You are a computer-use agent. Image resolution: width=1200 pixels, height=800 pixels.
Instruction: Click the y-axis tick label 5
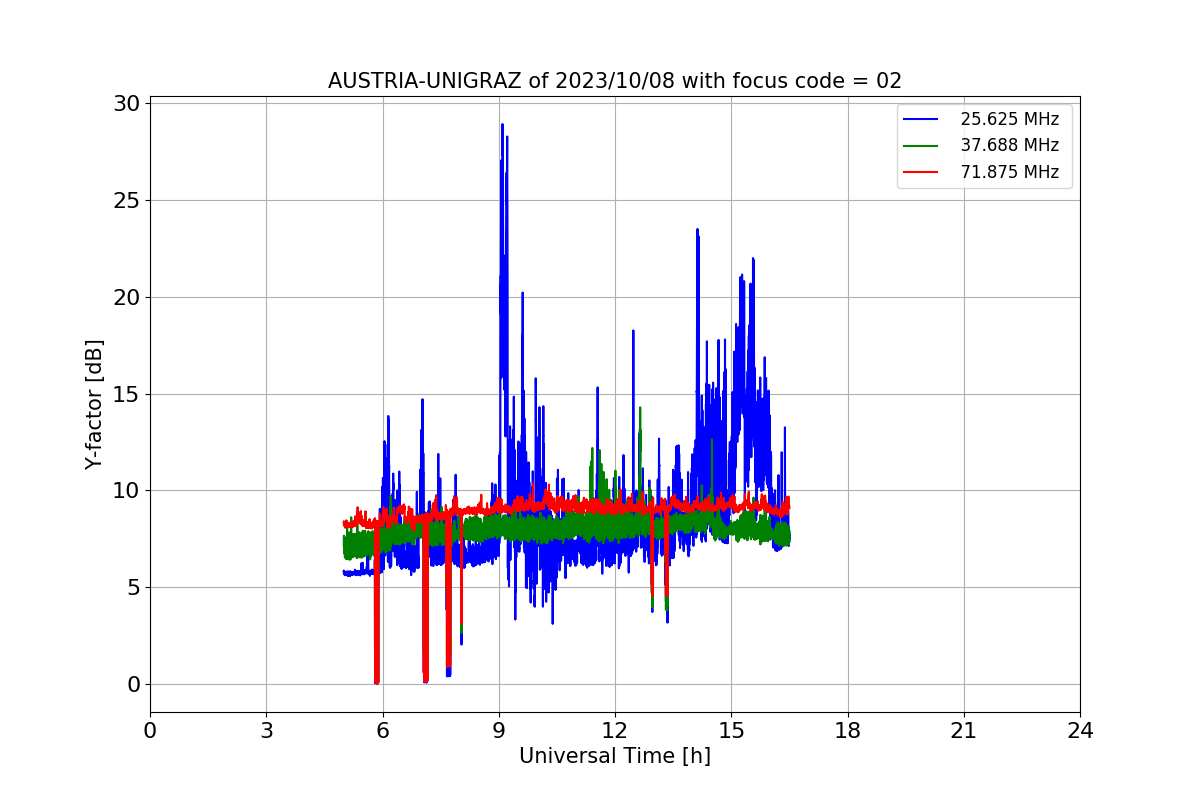click(134, 587)
